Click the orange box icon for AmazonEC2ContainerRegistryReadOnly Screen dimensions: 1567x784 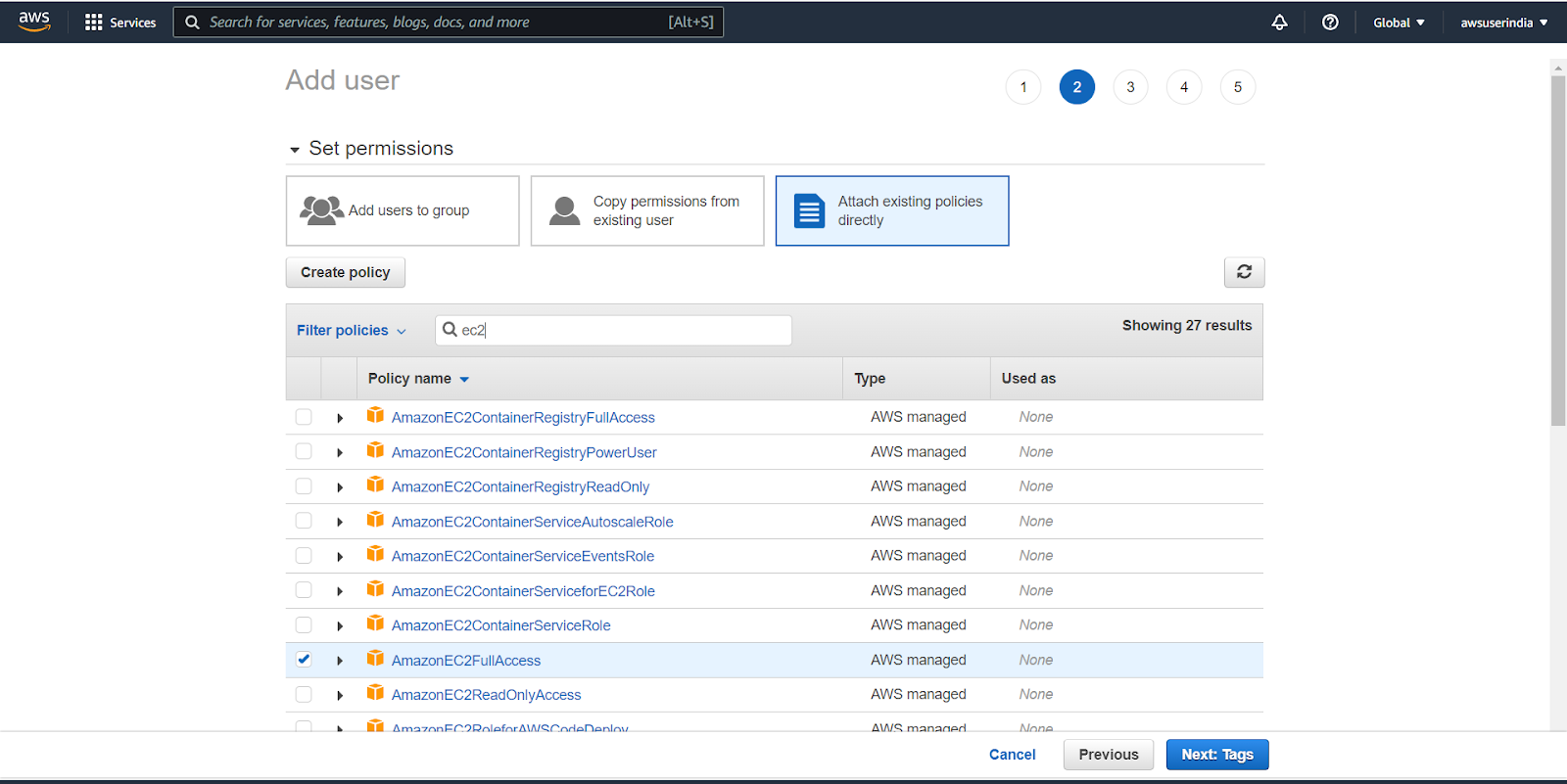[x=375, y=484]
